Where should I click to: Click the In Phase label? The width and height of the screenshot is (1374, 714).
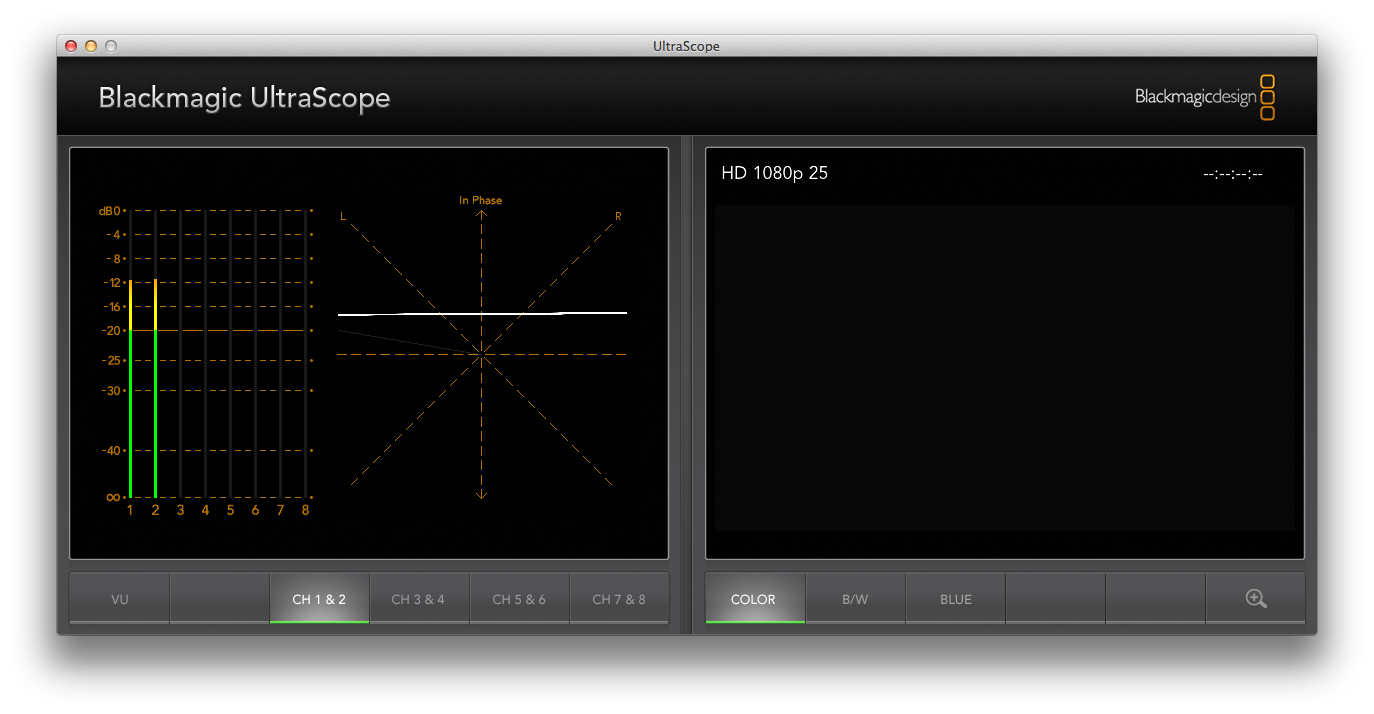[x=481, y=200]
